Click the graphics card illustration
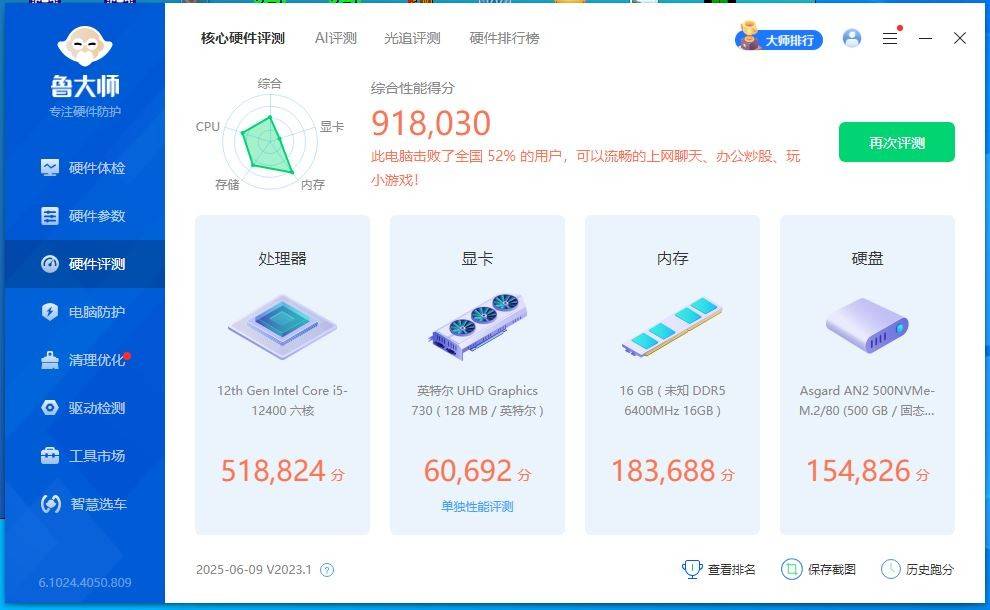The width and height of the screenshot is (990, 610). [477, 326]
